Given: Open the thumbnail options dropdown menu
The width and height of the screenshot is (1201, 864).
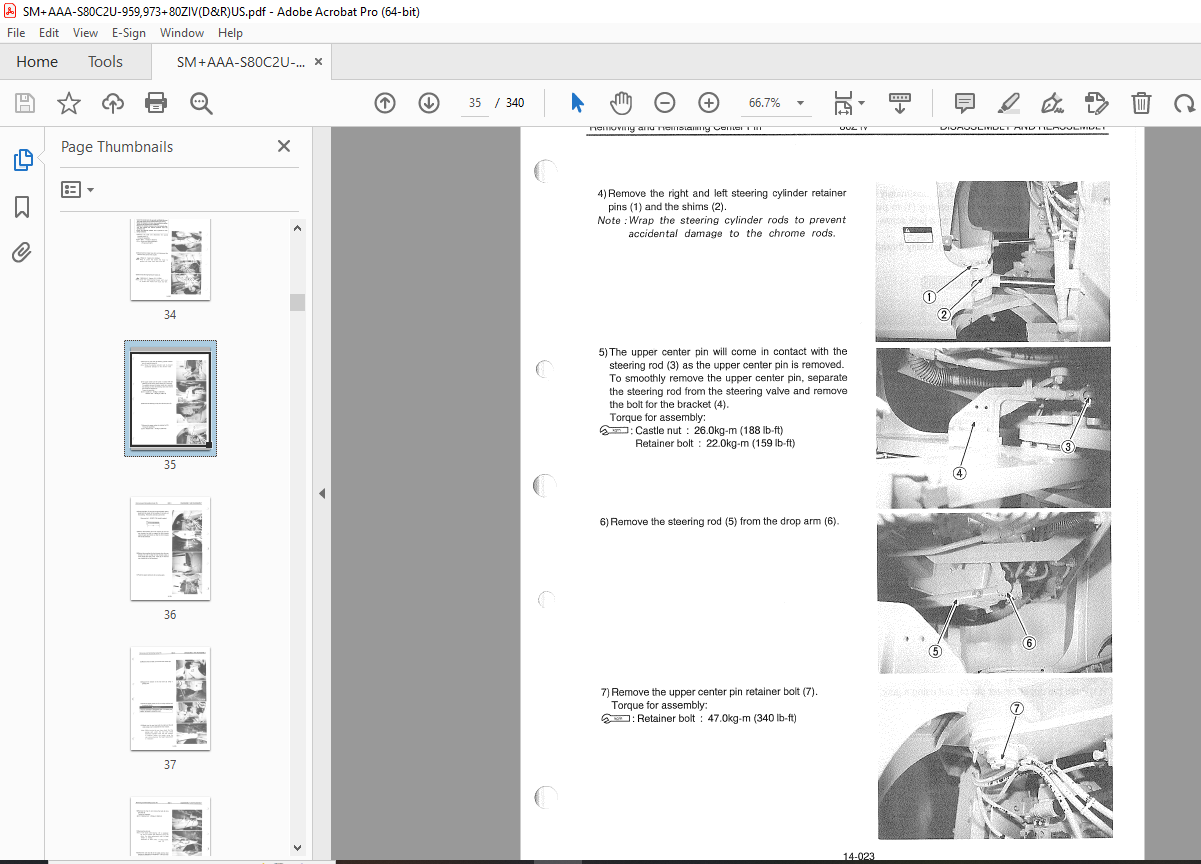Looking at the screenshot, I should 77,189.
